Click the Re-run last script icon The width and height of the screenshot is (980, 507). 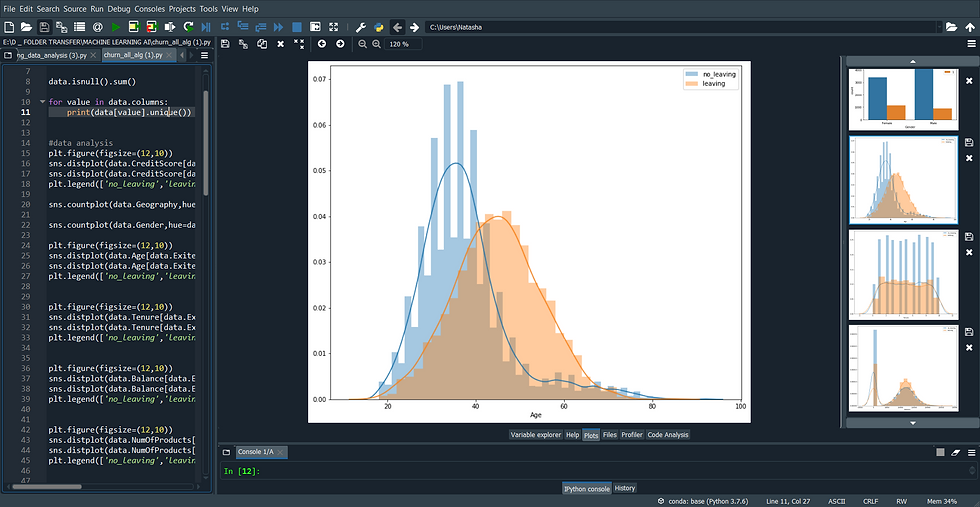pos(188,27)
